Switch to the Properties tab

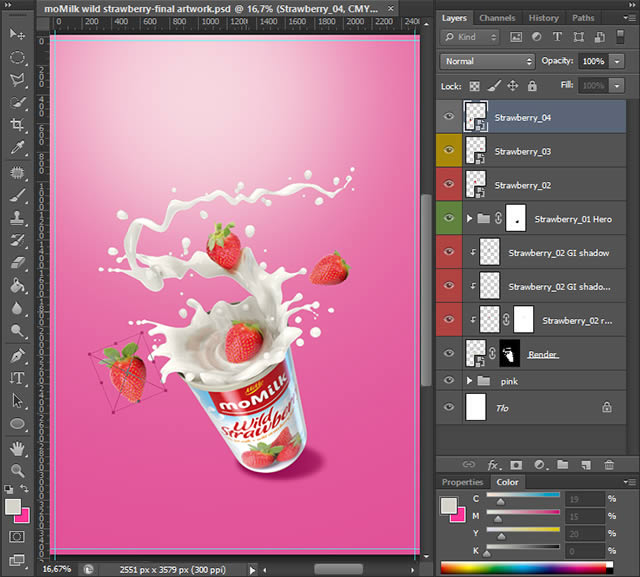pos(462,482)
